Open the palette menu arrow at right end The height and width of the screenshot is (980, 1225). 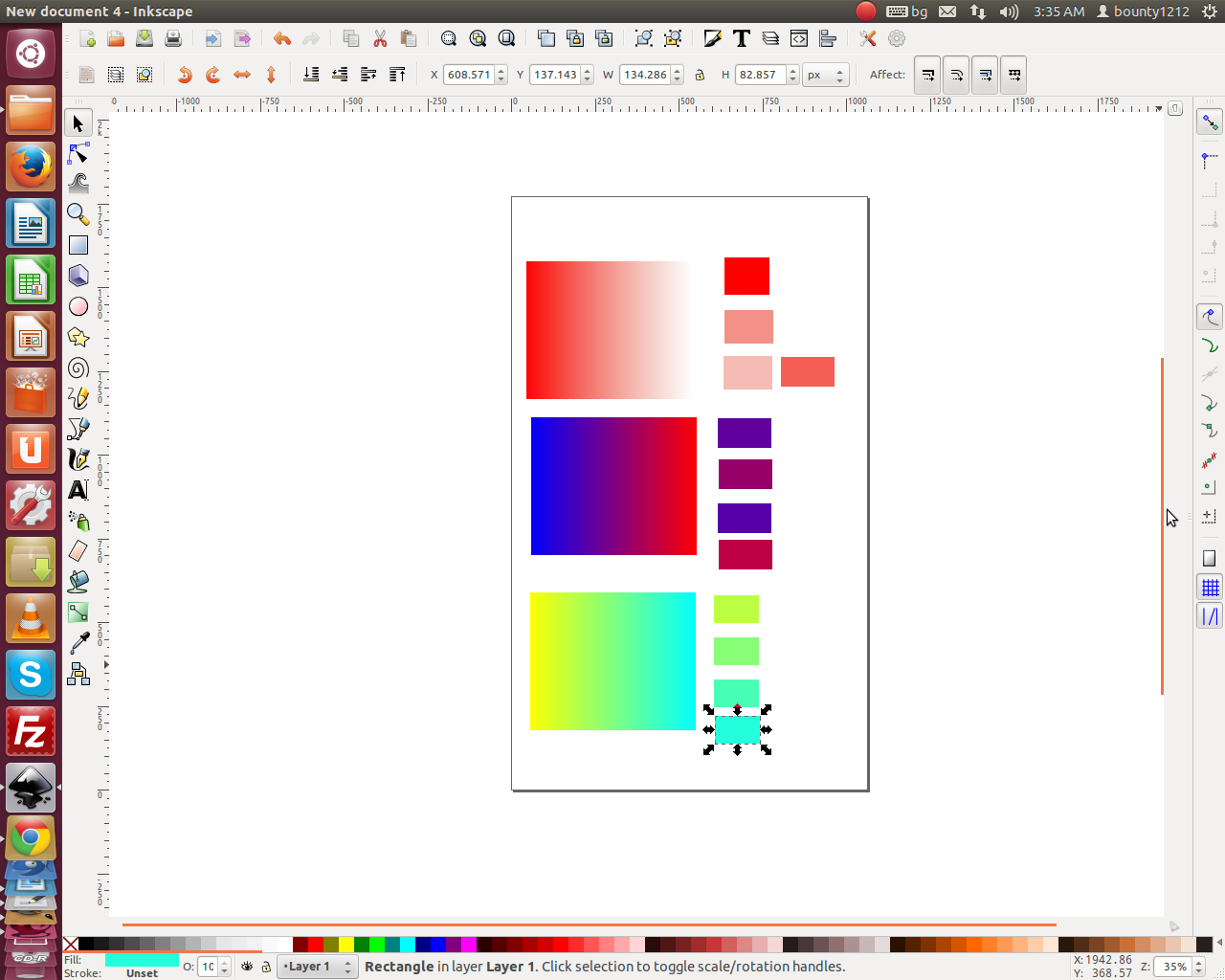pos(1218,944)
